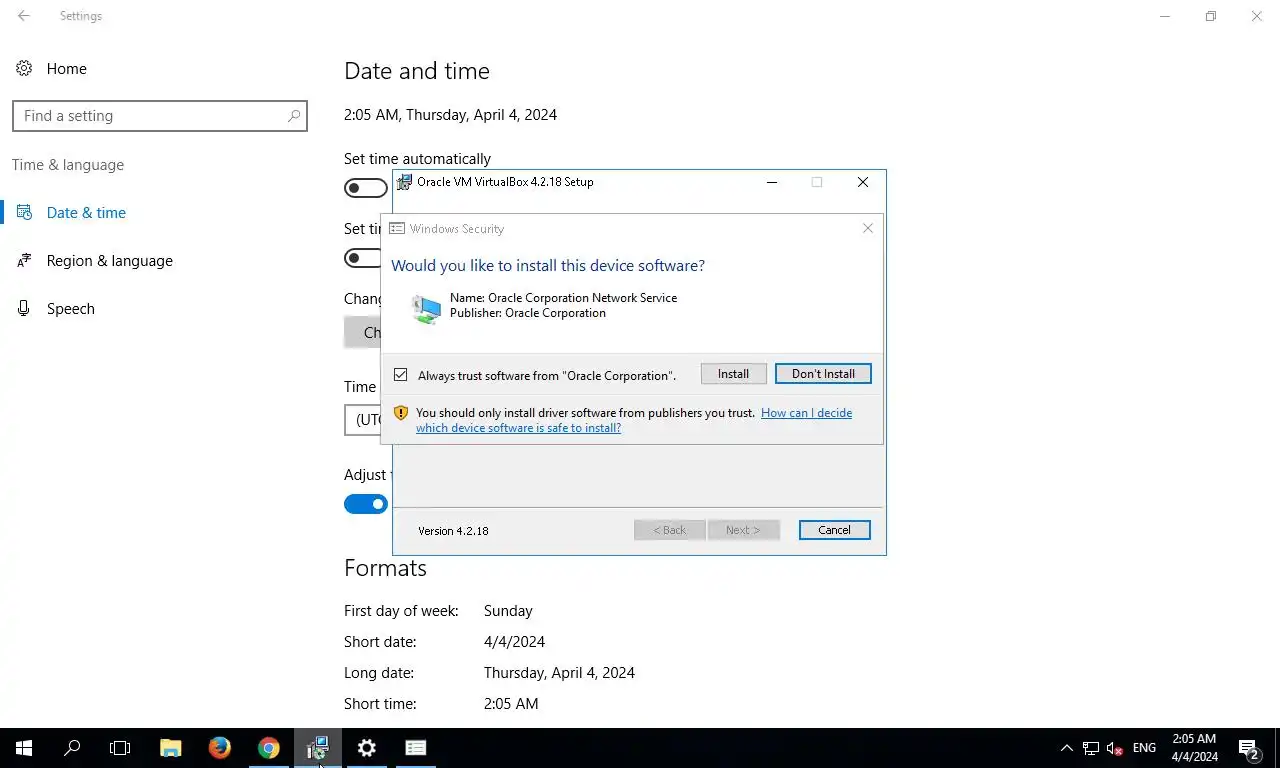
Task: Open Task View from the taskbar
Action: click(x=120, y=748)
